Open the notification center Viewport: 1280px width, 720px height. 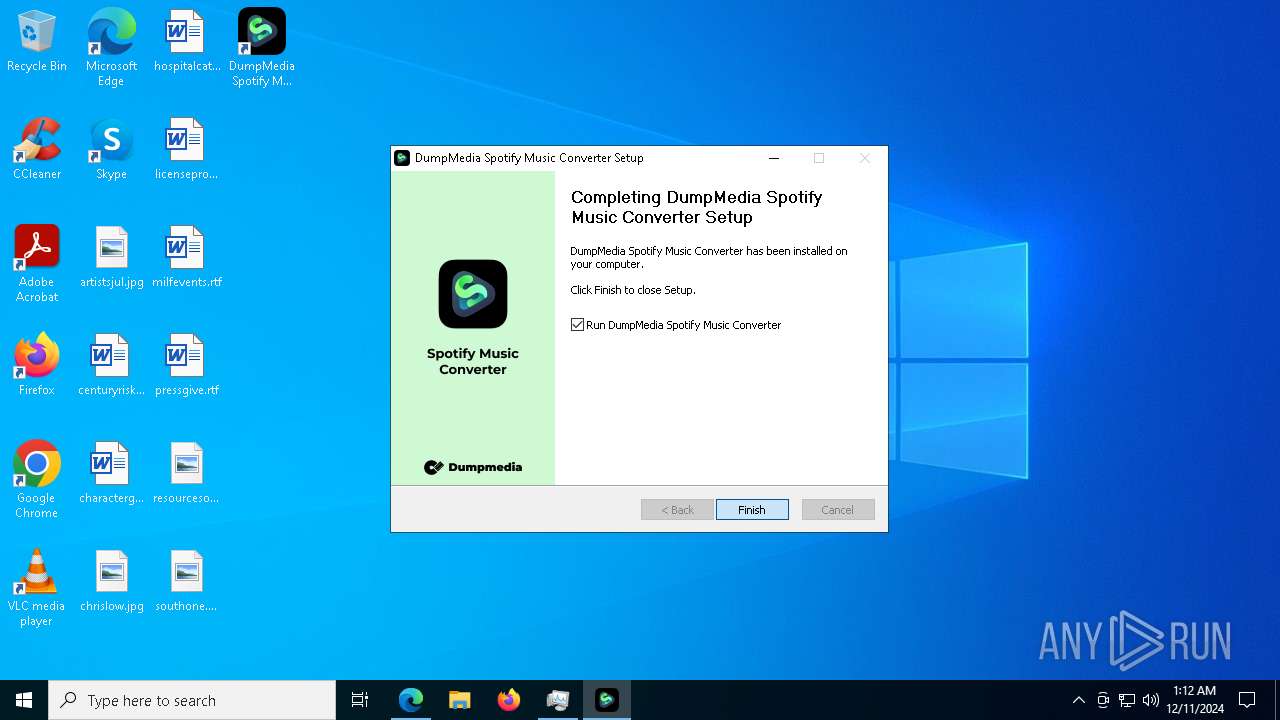pos(1247,700)
